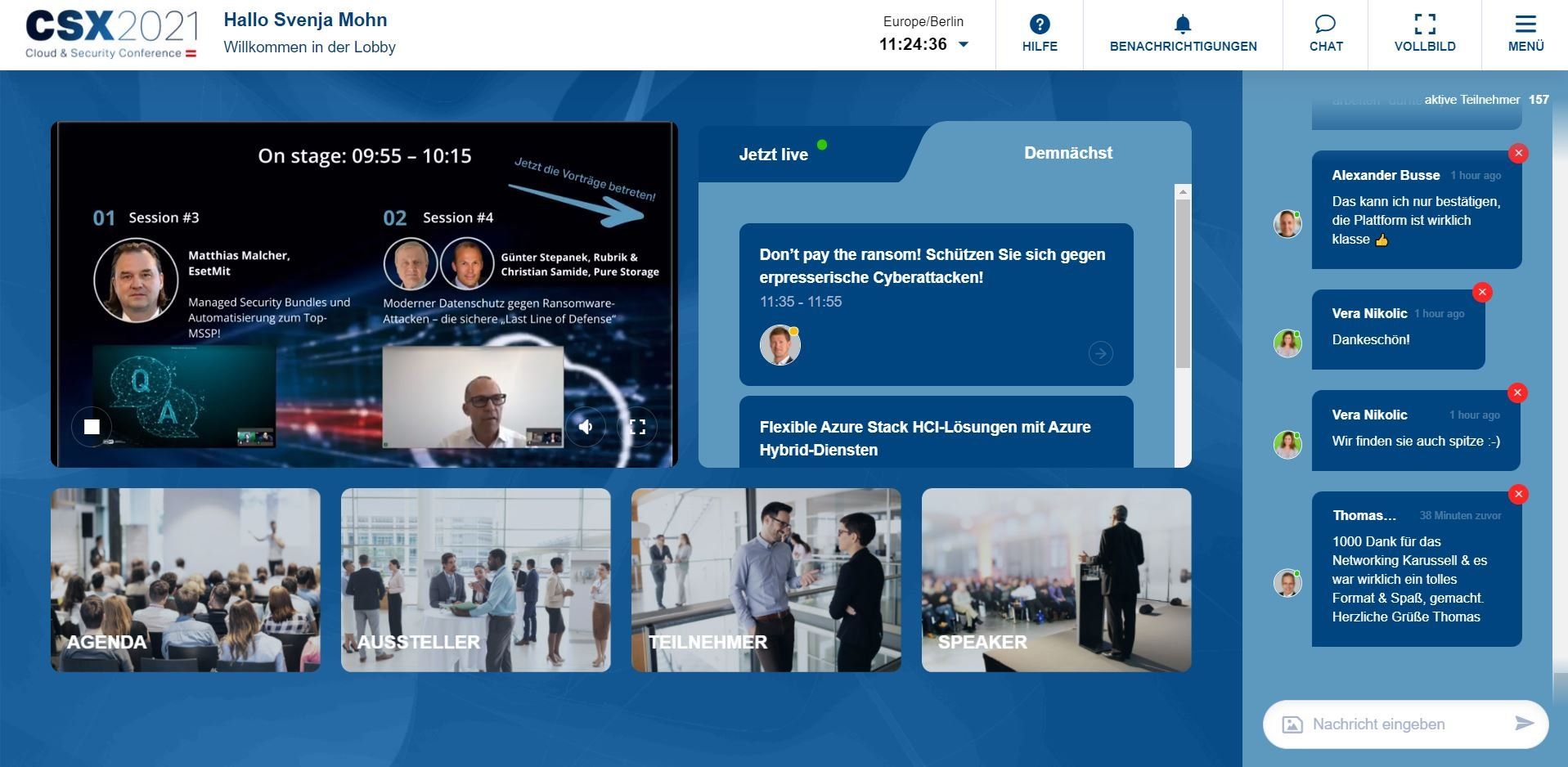Click the Session #3 Q&A preview
1568x767 pixels.
pyautogui.click(x=184, y=397)
